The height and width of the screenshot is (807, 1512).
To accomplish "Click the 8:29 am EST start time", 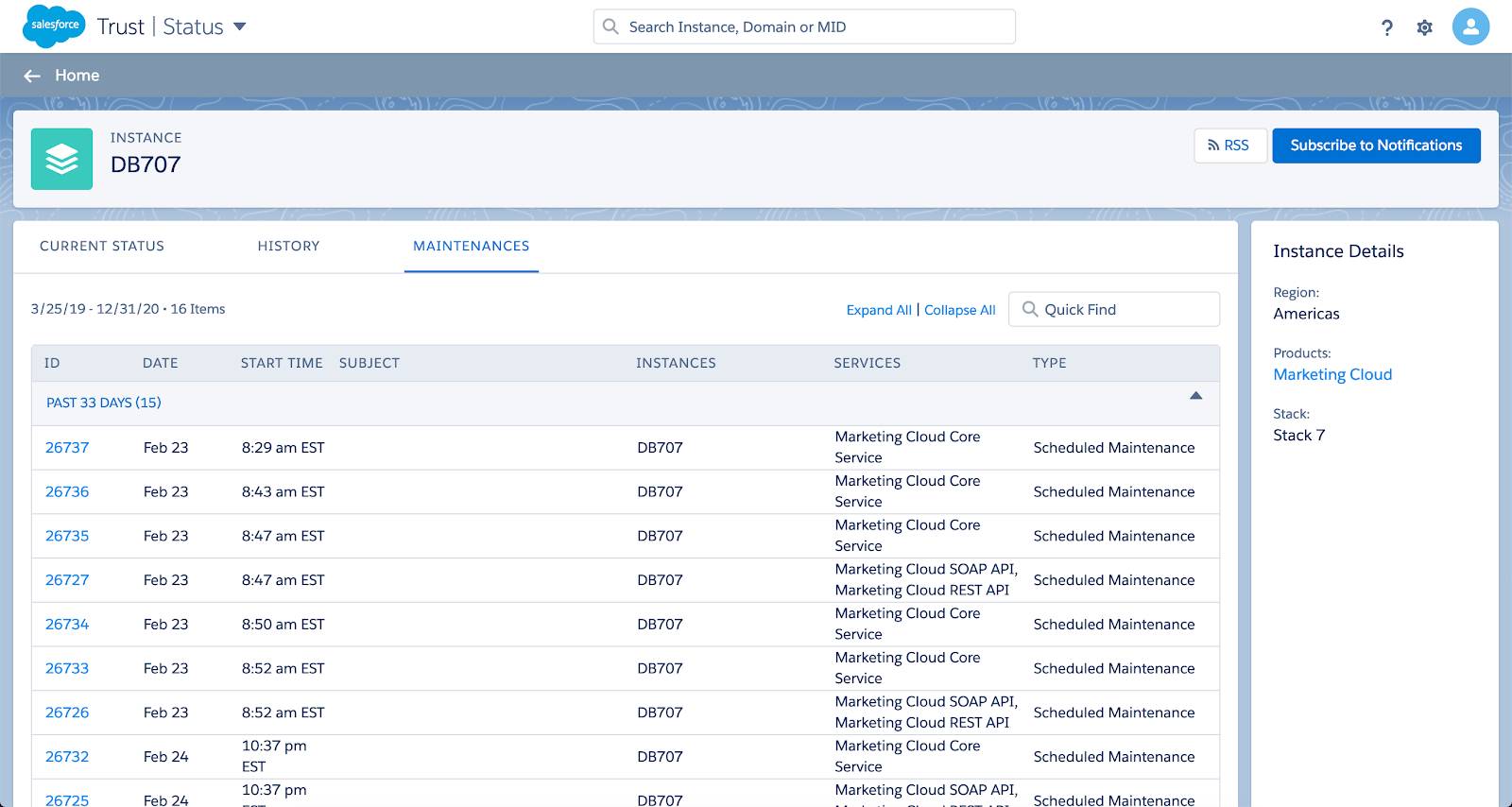I will click(x=283, y=448).
